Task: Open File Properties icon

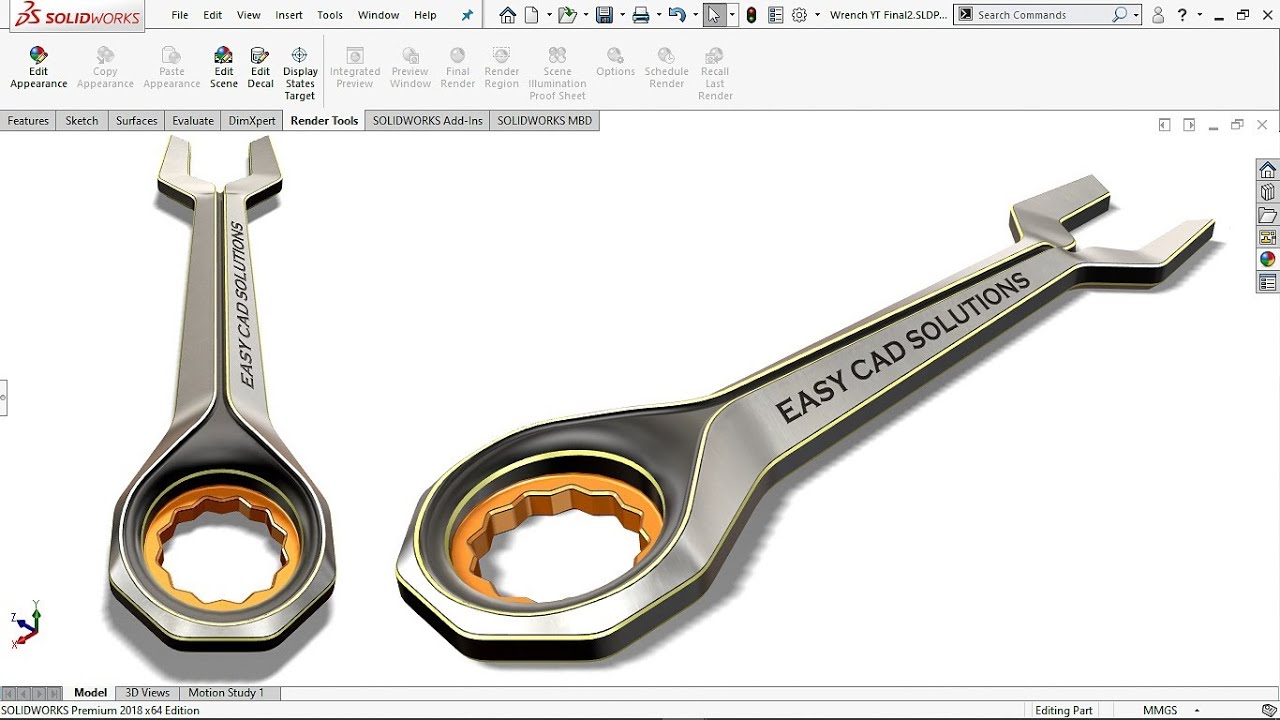Action: coord(775,15)
